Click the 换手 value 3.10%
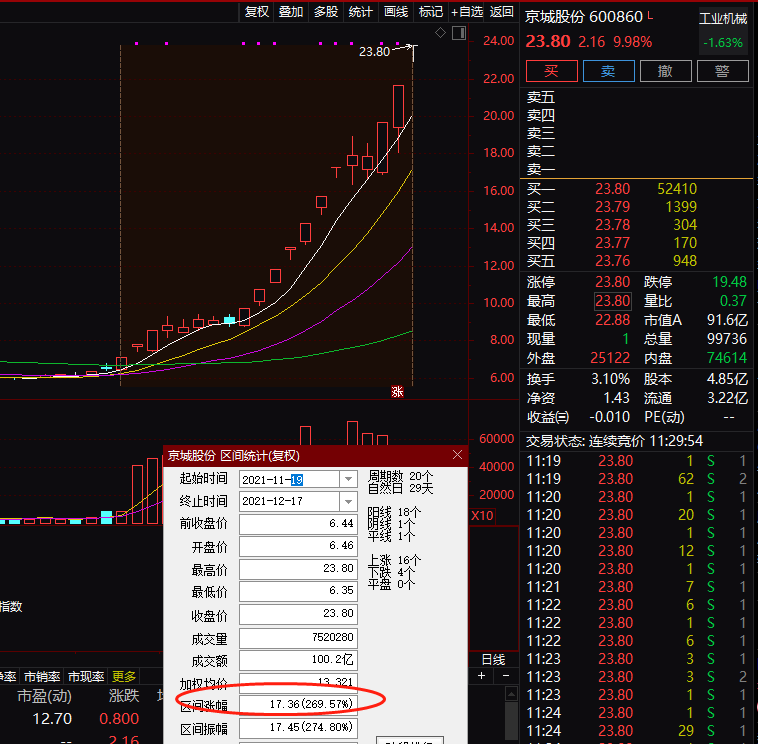 tap(610, 379)
